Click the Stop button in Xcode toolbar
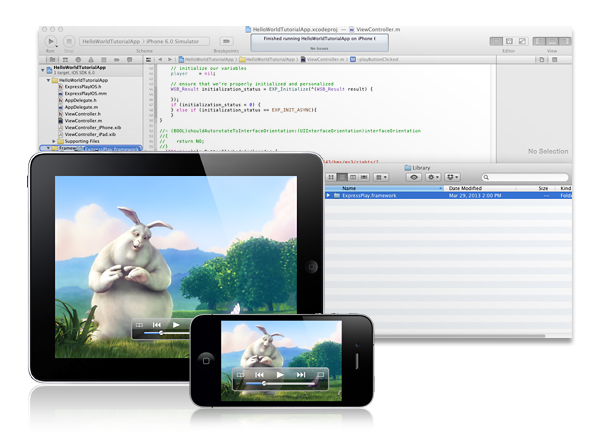This screenshot has height=446, width=598. pyautogui.click(x=69, y=41)
